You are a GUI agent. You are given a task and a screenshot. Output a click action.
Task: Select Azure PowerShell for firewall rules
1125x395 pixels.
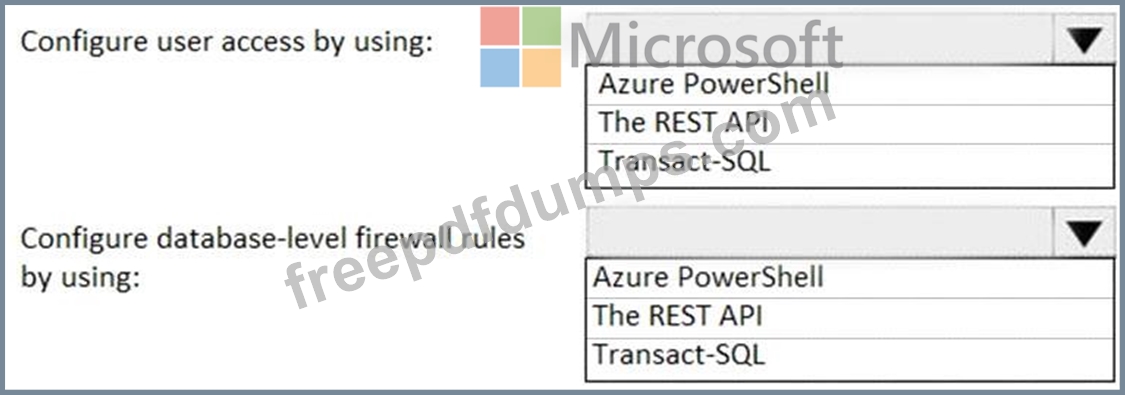850,277
